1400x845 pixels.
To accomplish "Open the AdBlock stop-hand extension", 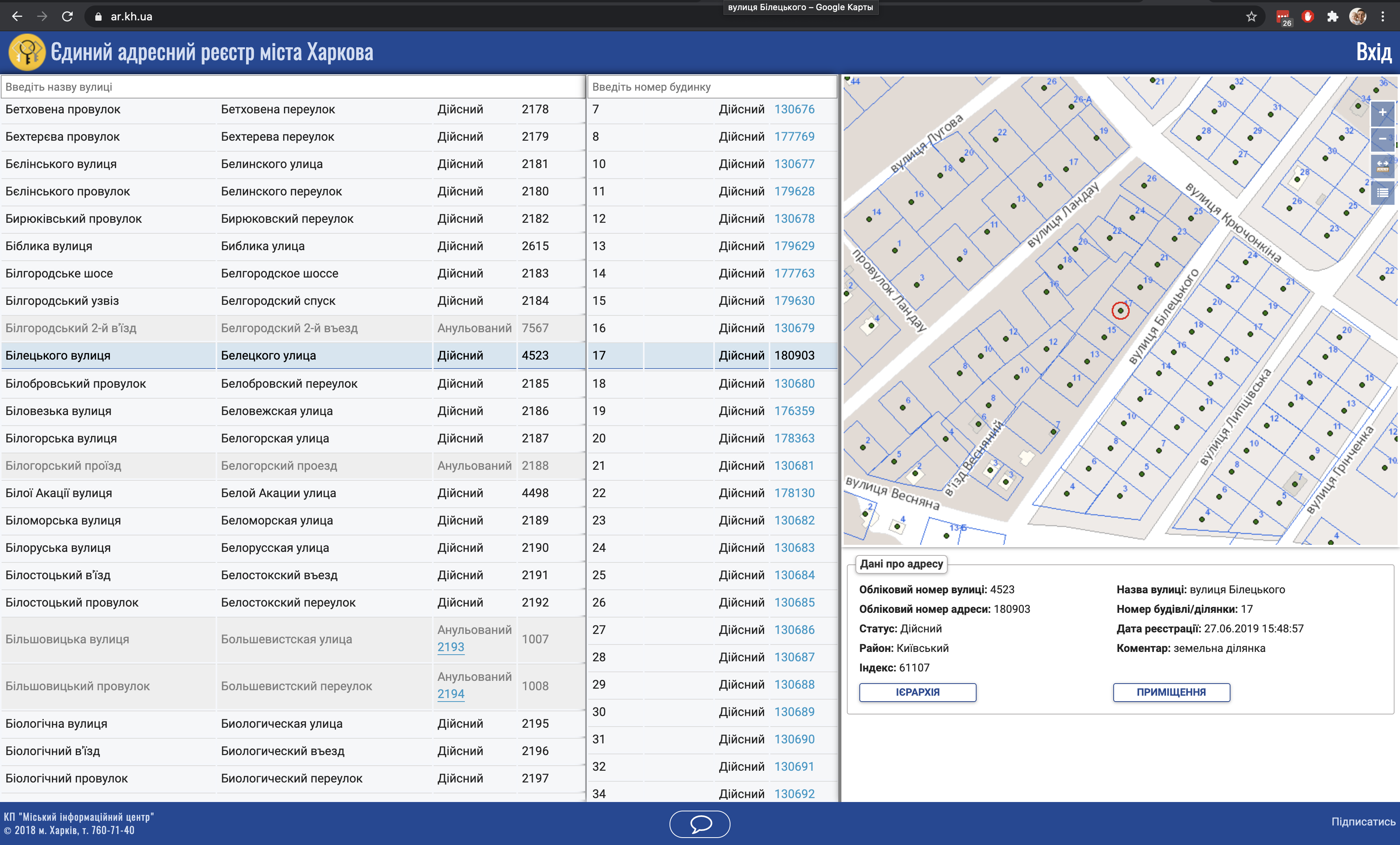I will 1307,16.
